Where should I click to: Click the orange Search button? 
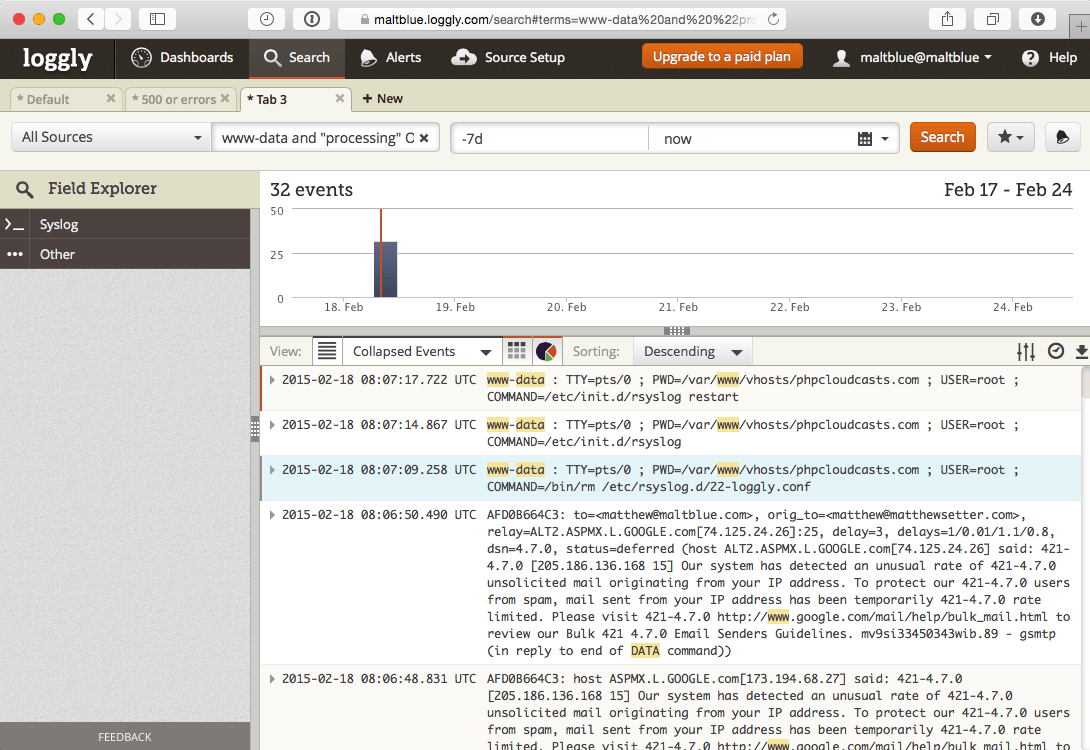point(943,137)
